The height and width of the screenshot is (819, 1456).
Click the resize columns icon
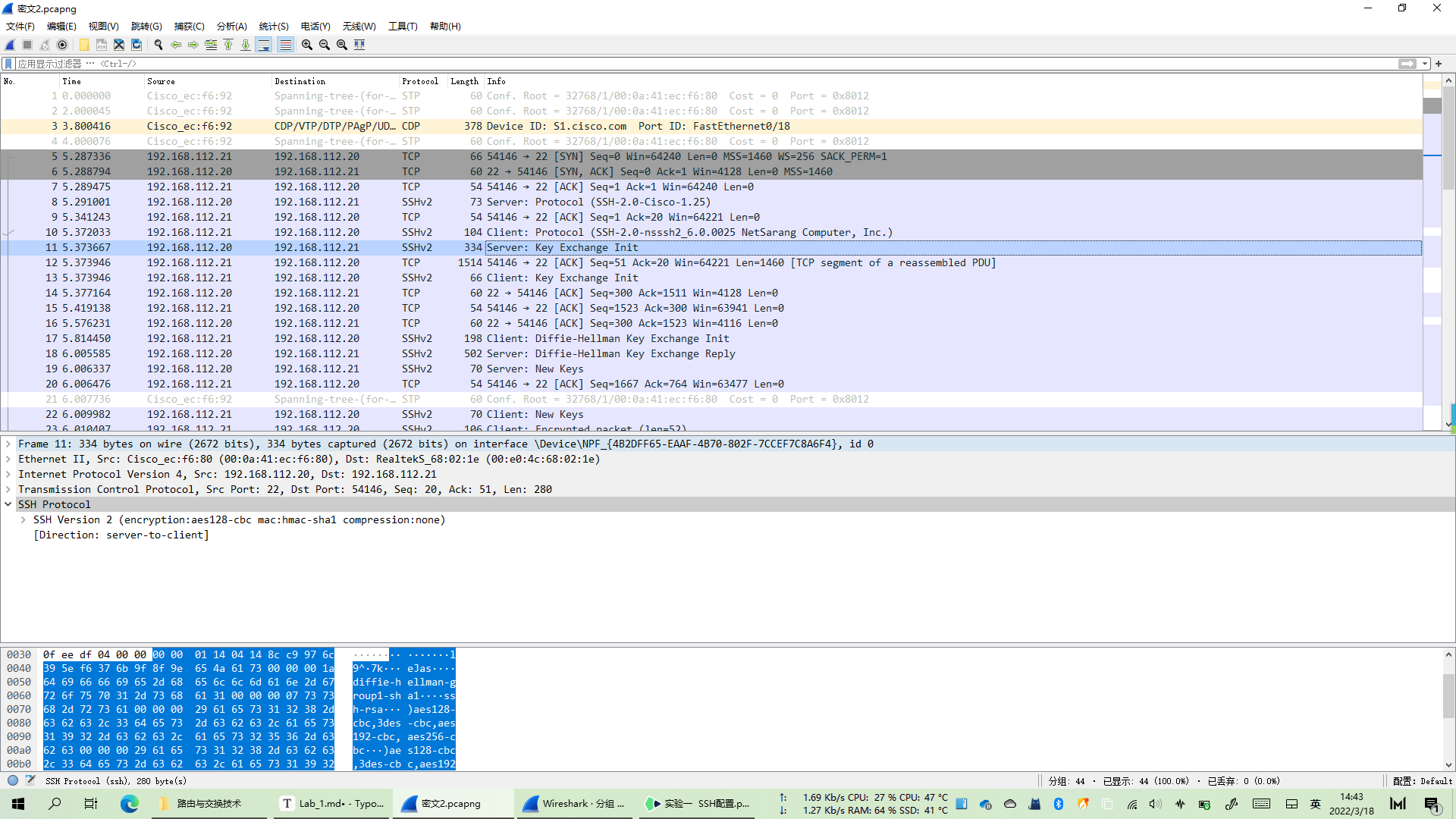[359, 45]
